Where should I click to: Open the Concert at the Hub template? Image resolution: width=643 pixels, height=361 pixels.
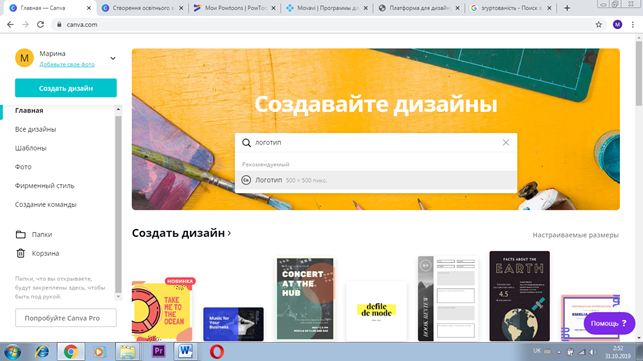[x=305, y=299]
